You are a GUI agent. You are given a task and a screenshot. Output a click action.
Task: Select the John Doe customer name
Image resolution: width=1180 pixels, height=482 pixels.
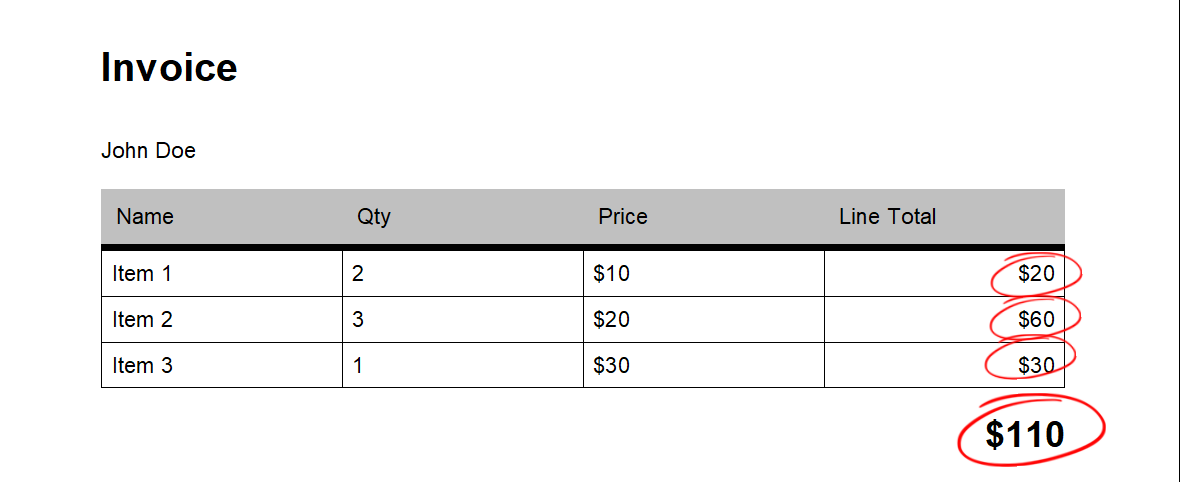[x=148, y=151]
